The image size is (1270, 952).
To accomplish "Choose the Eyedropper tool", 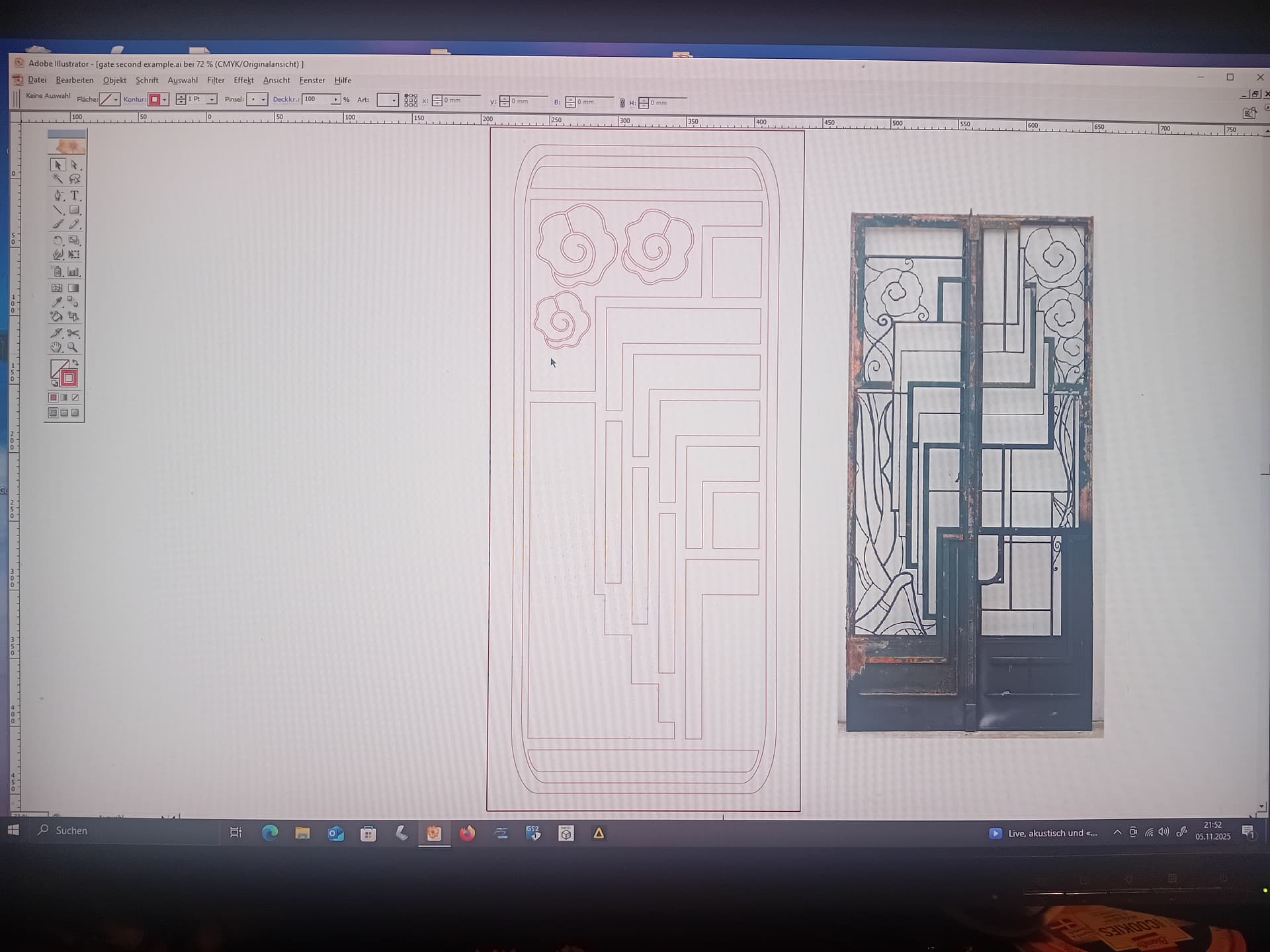I will [x=58, y=302].
